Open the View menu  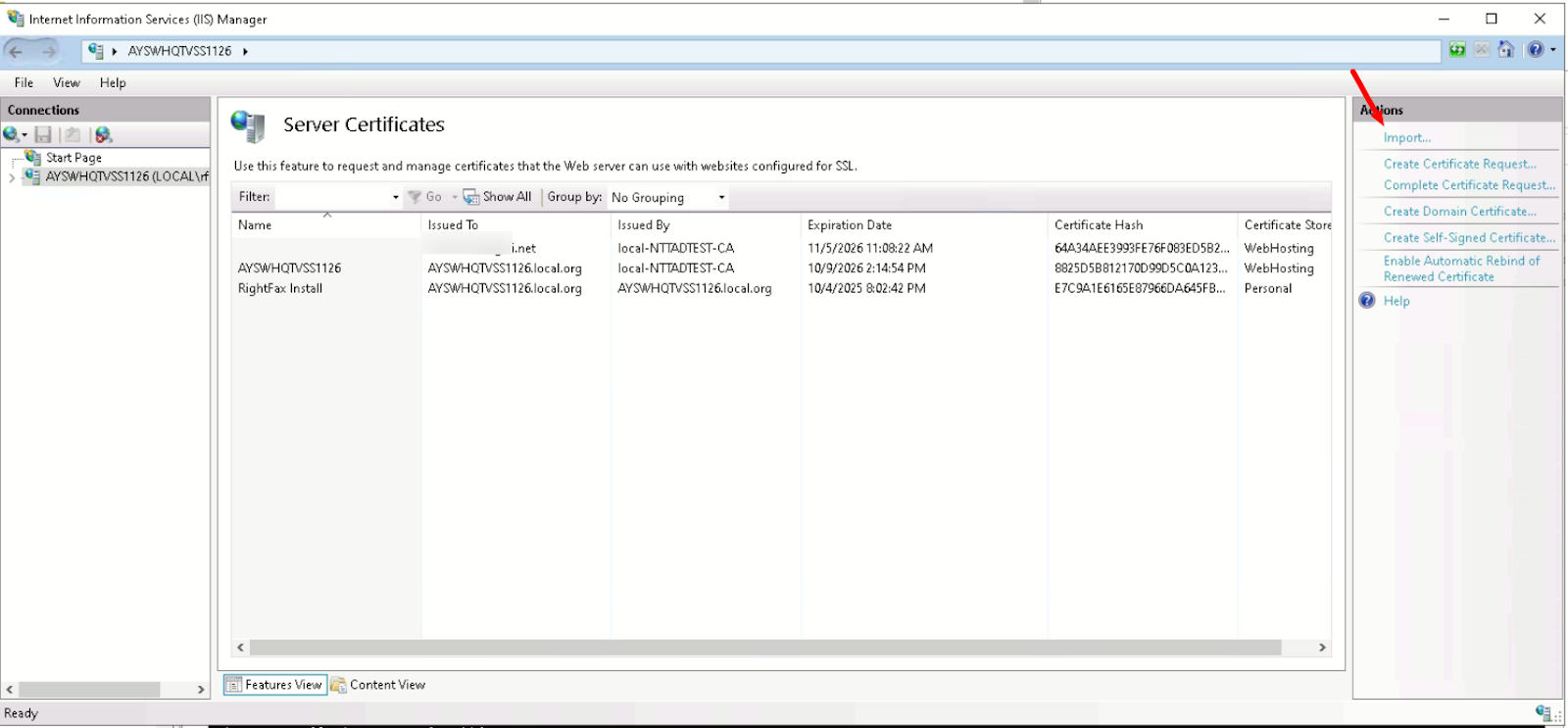click(67, 83)
